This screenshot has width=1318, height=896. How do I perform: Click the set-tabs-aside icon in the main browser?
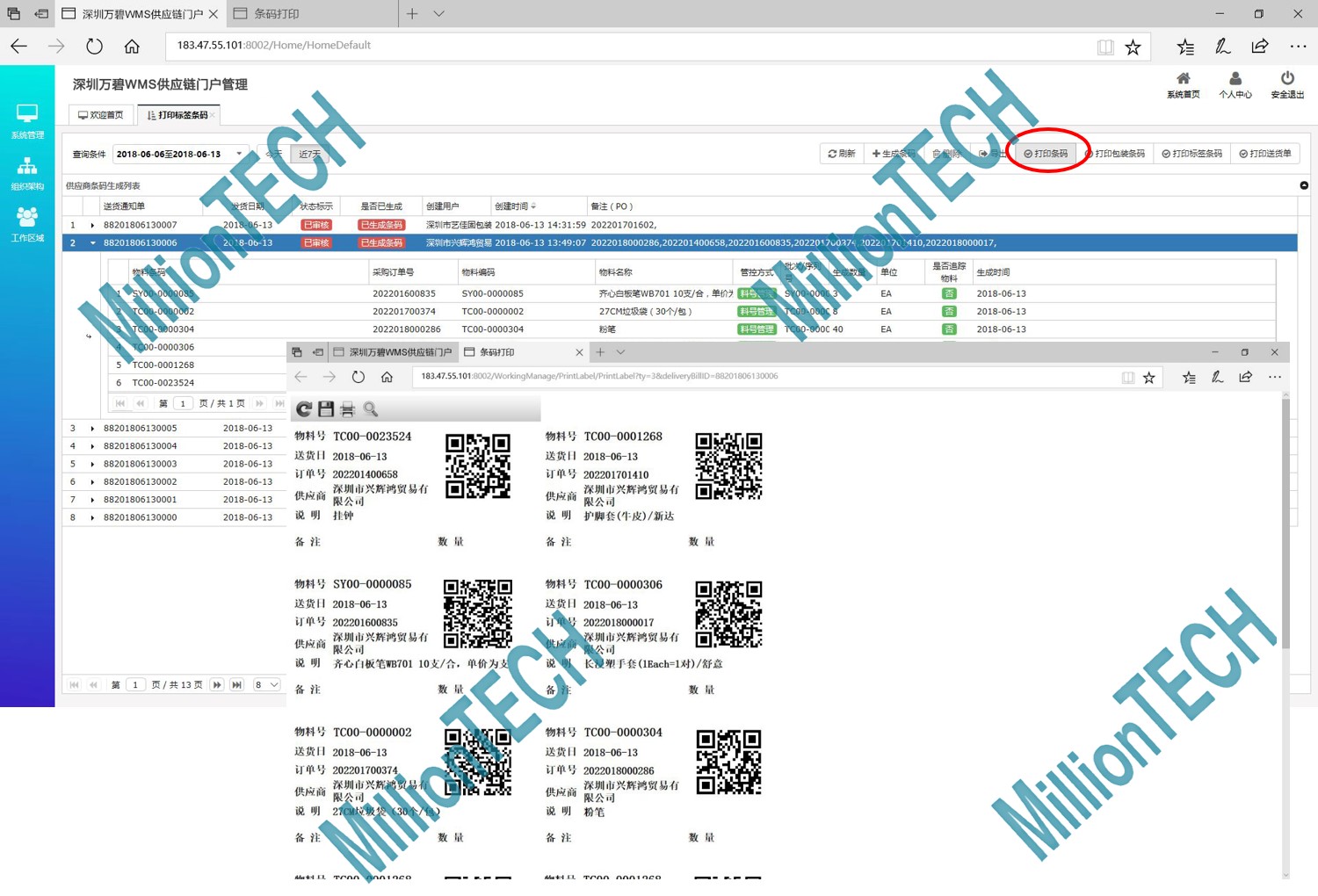[41, 14]
